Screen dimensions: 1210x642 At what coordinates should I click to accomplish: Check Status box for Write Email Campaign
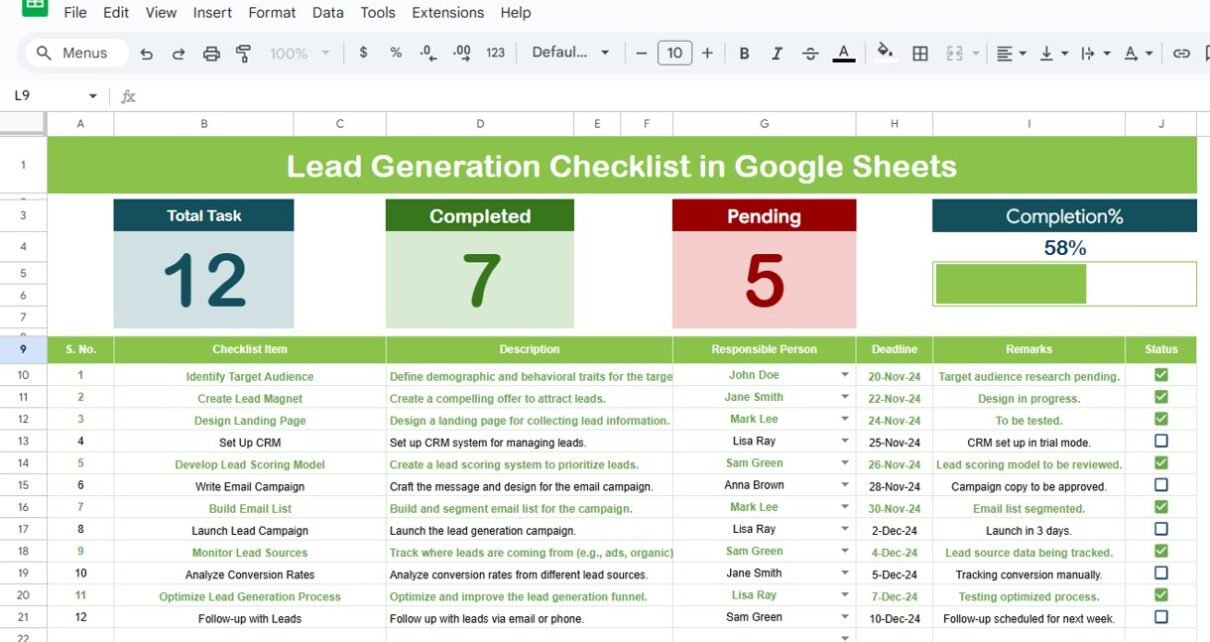coord(1161,485)
